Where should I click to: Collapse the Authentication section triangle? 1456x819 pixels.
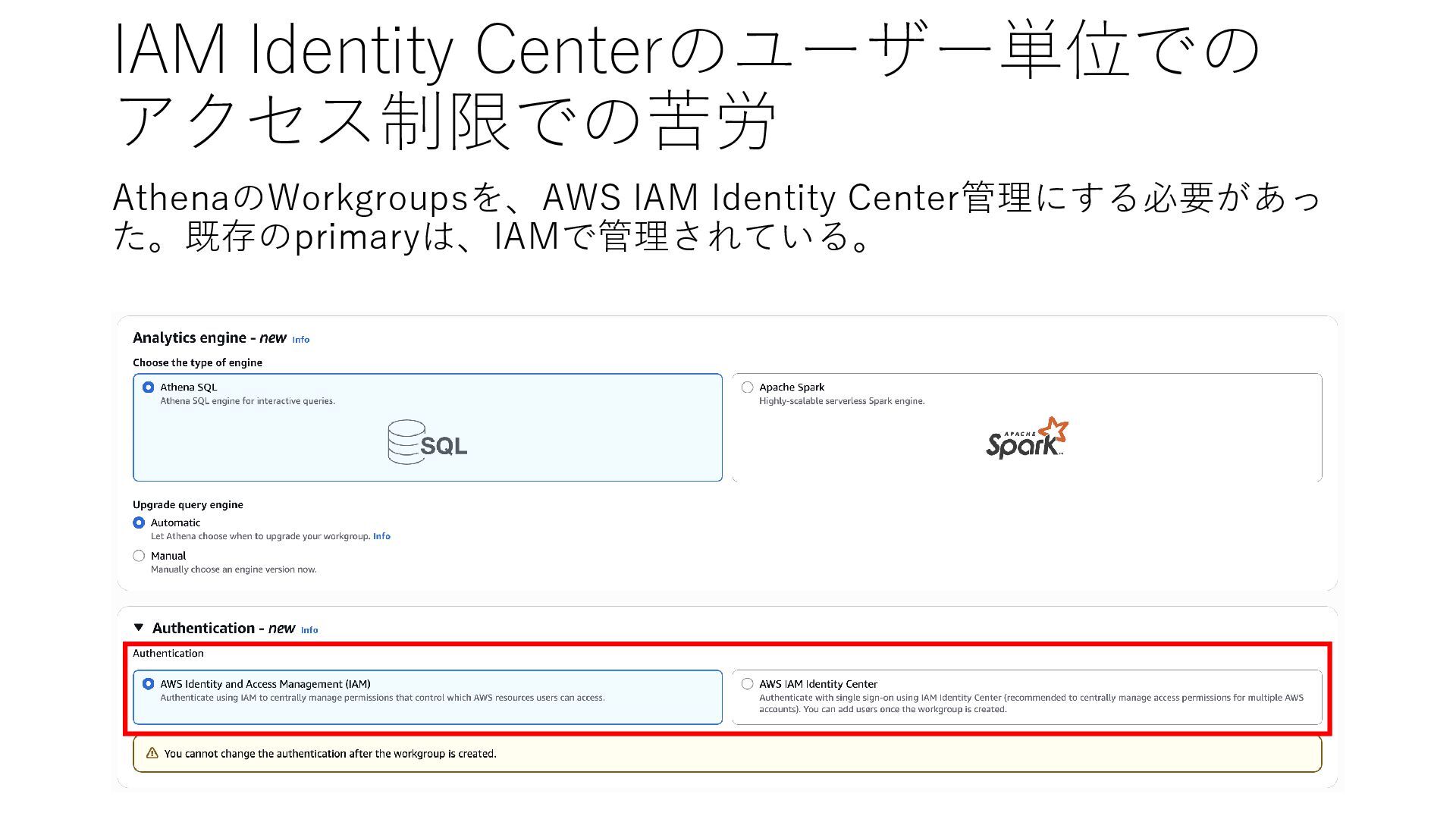pyautogui.click(x=138, y=627)
